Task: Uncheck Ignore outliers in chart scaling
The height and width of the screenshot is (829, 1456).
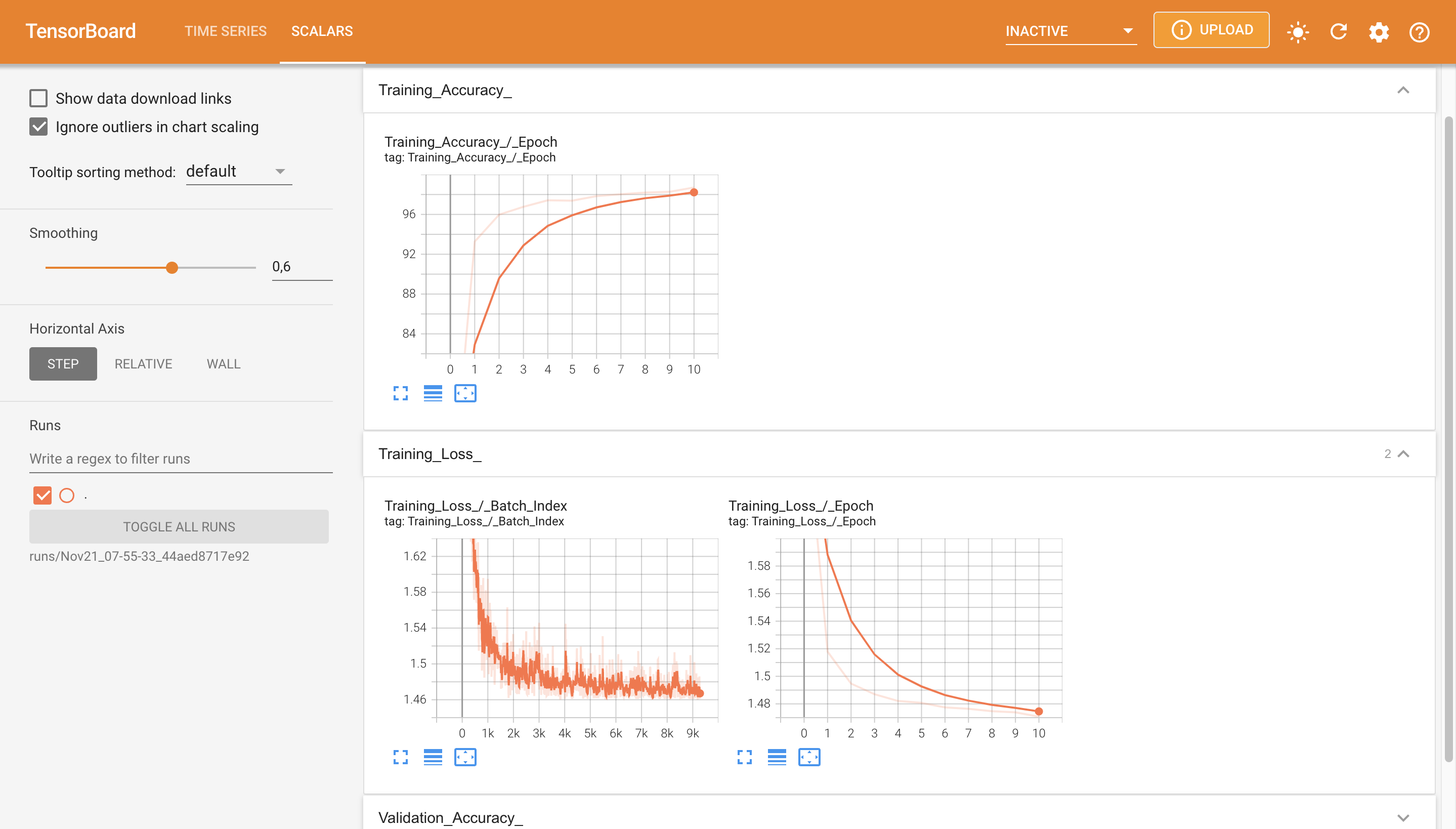Action: (x=38, y=127)
